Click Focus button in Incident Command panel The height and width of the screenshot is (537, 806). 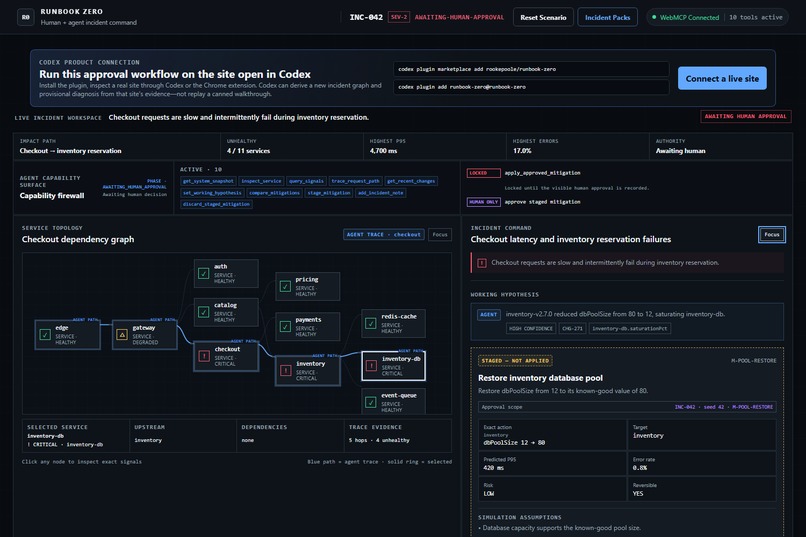[x=772, y=234]
